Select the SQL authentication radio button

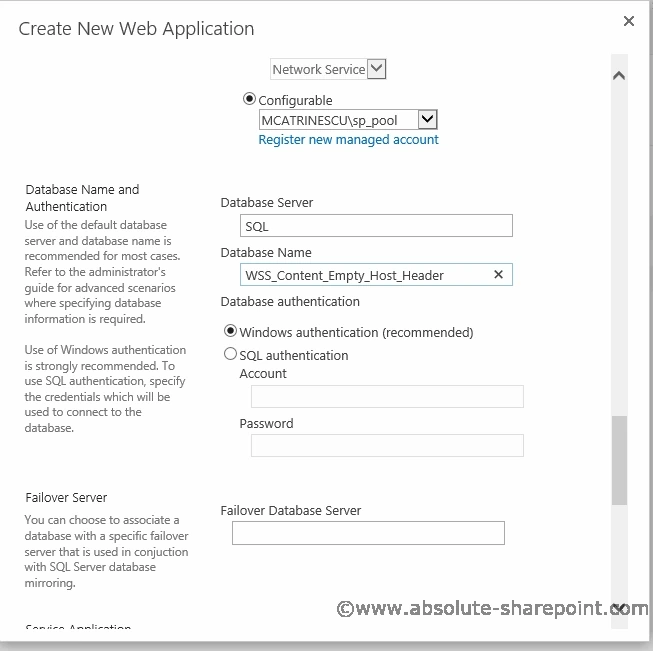230,354
